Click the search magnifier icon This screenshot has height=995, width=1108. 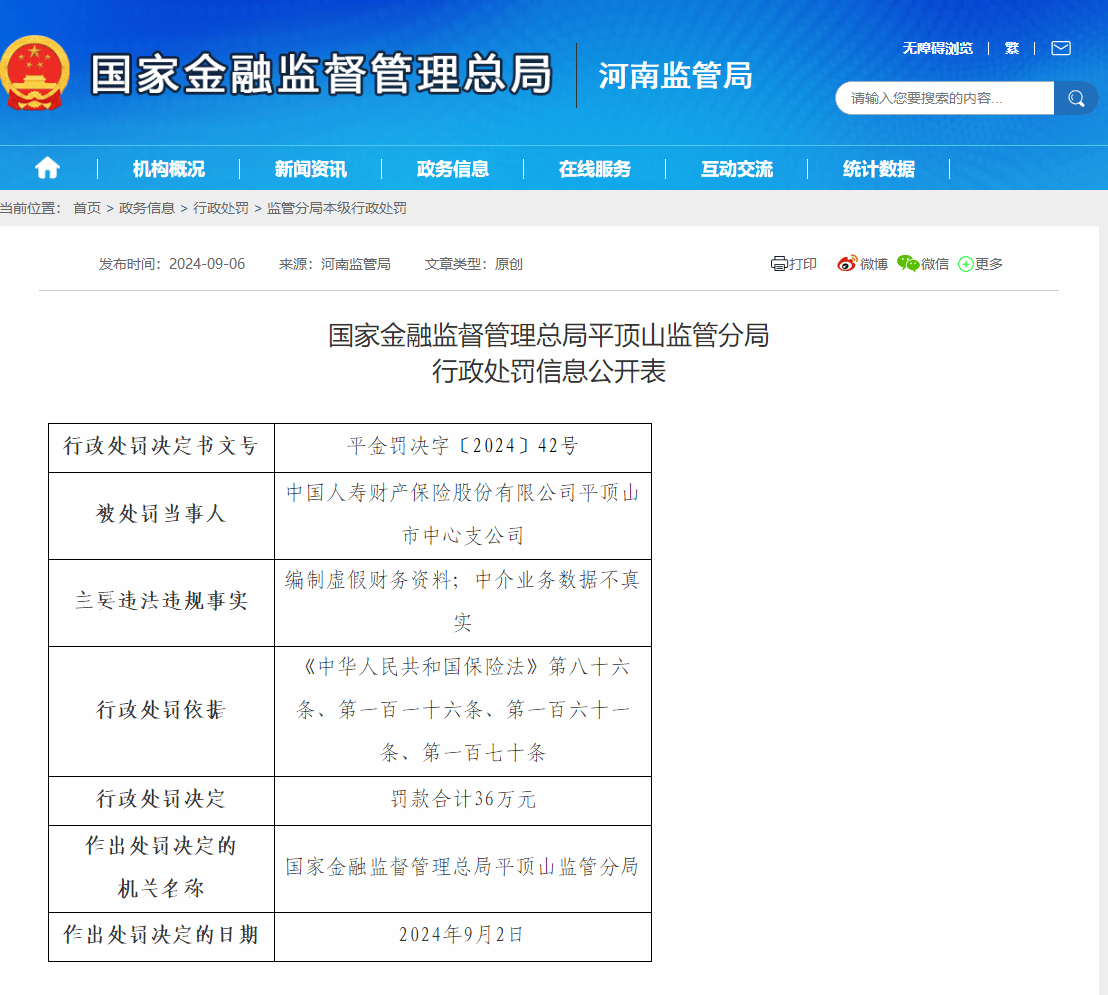[x=1076, y=98]
